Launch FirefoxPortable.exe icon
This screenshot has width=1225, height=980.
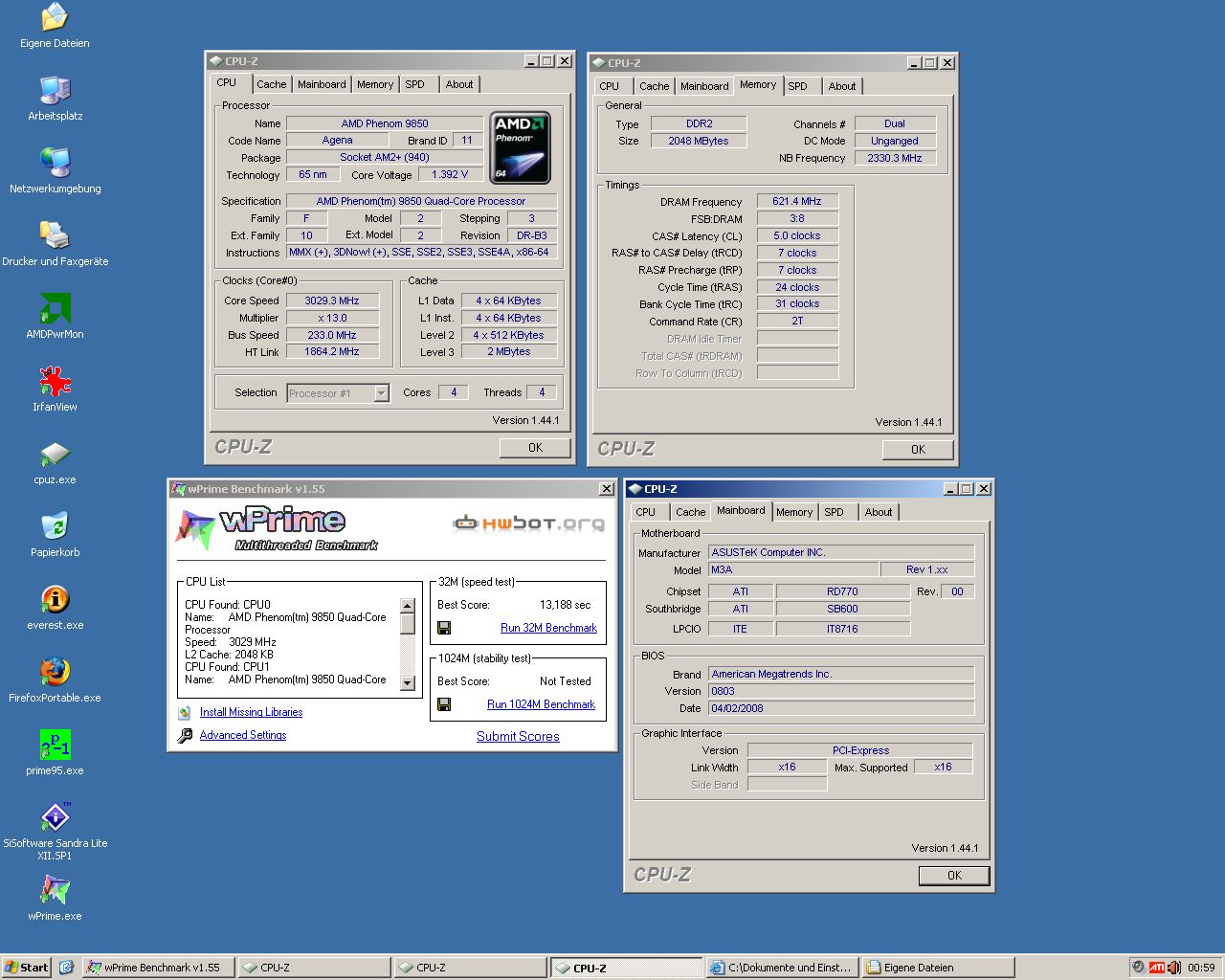55,680
